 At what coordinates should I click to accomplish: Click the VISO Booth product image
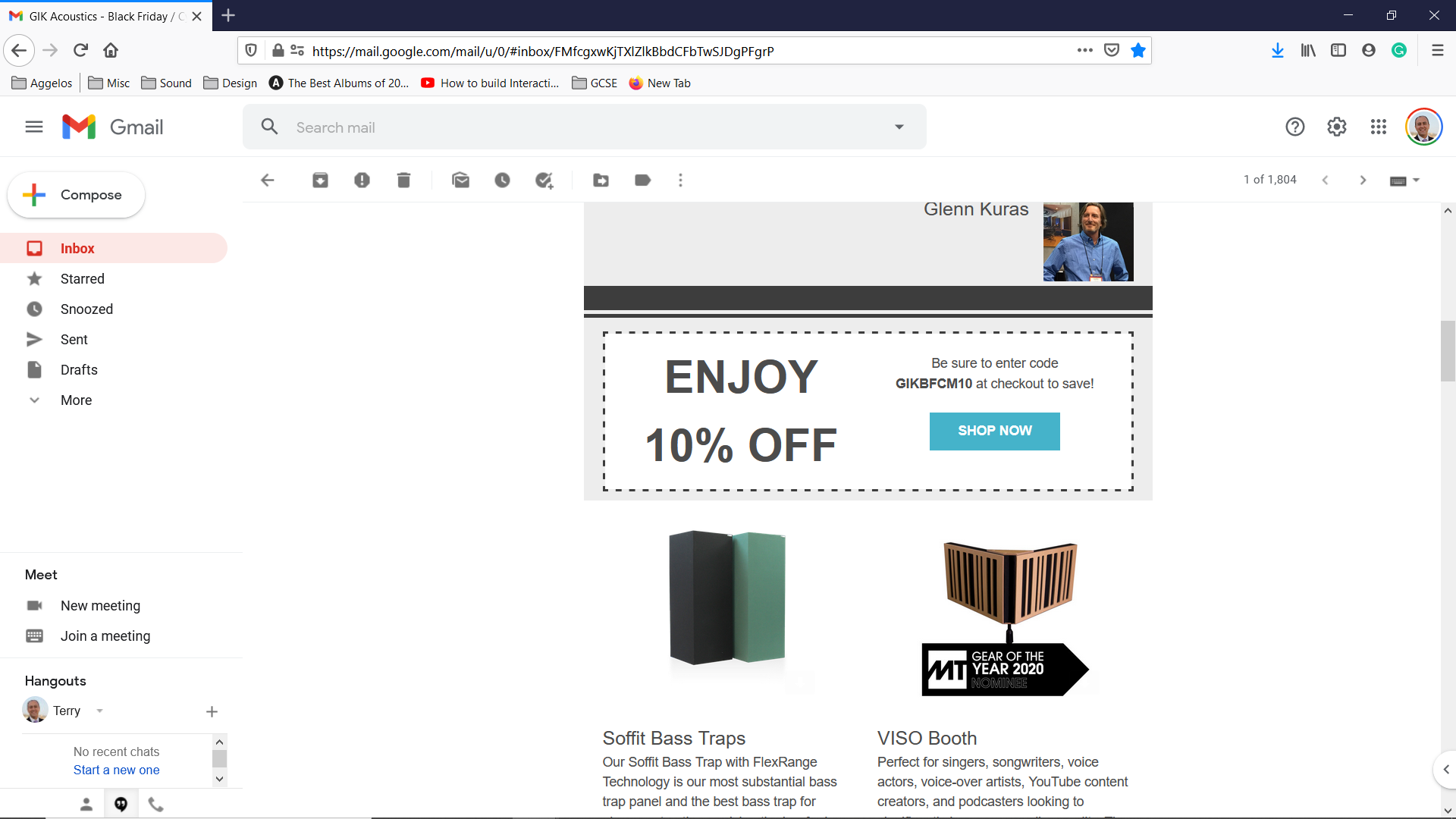pos(1009,618)
